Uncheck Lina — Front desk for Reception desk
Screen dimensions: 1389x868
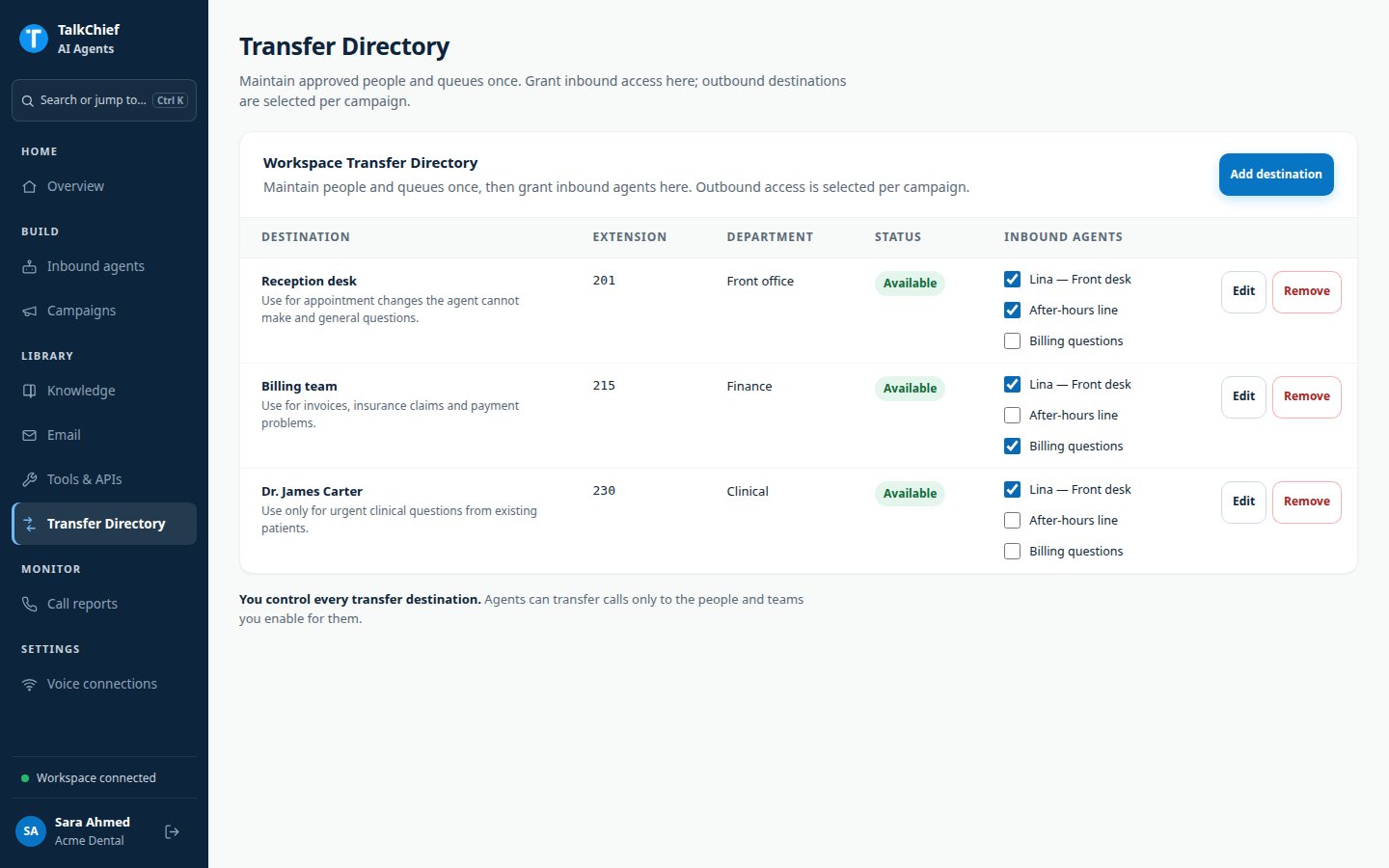tap(1012, 279)
